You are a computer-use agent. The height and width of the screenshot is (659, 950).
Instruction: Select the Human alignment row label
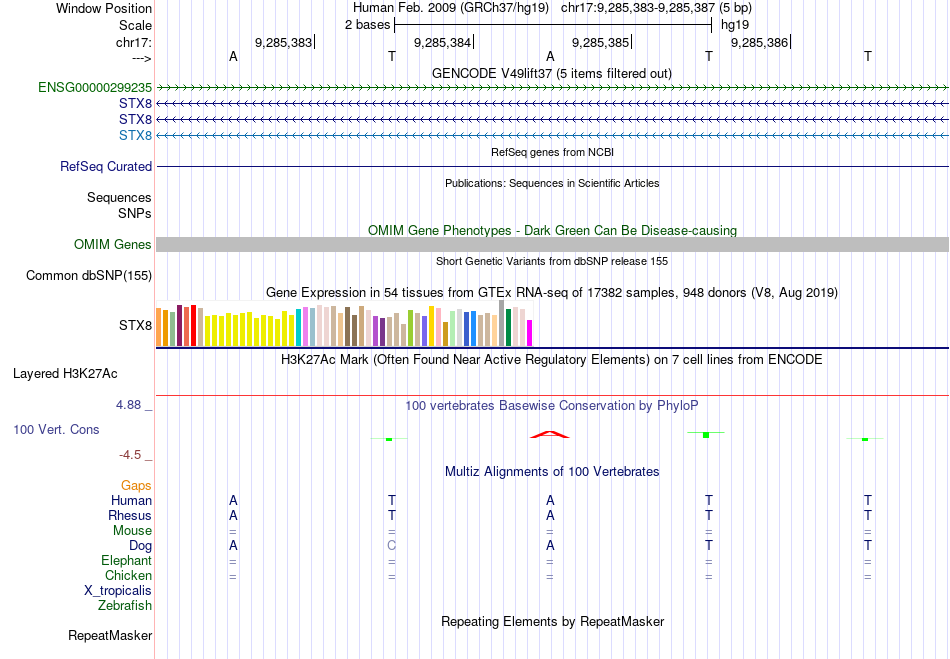click(131, 501)
